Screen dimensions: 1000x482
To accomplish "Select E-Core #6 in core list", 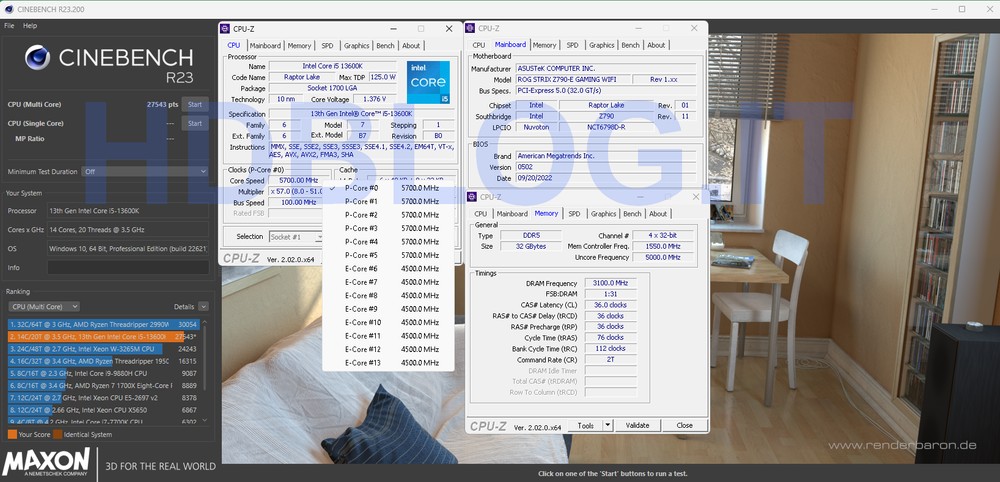I will click(x=360, y=268).
